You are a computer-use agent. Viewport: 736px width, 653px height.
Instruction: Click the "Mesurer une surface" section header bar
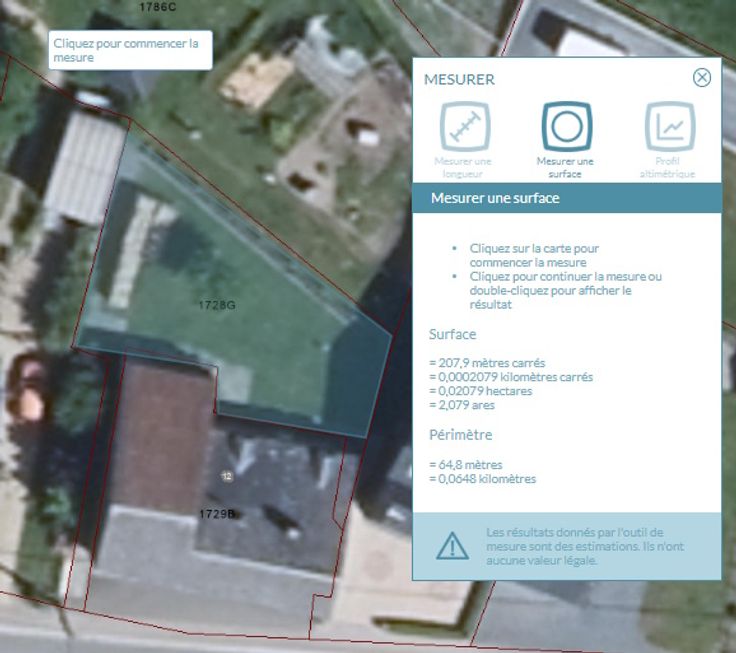(566, 198)
